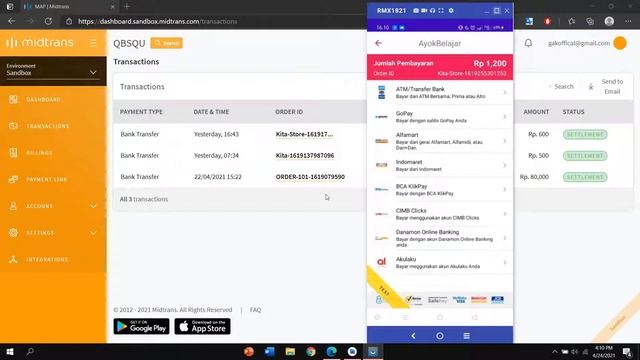640x360 pixels.
Task: Click the PAYMENT TYPE column header
Action: pyautogui.click(x=141, y=112)
